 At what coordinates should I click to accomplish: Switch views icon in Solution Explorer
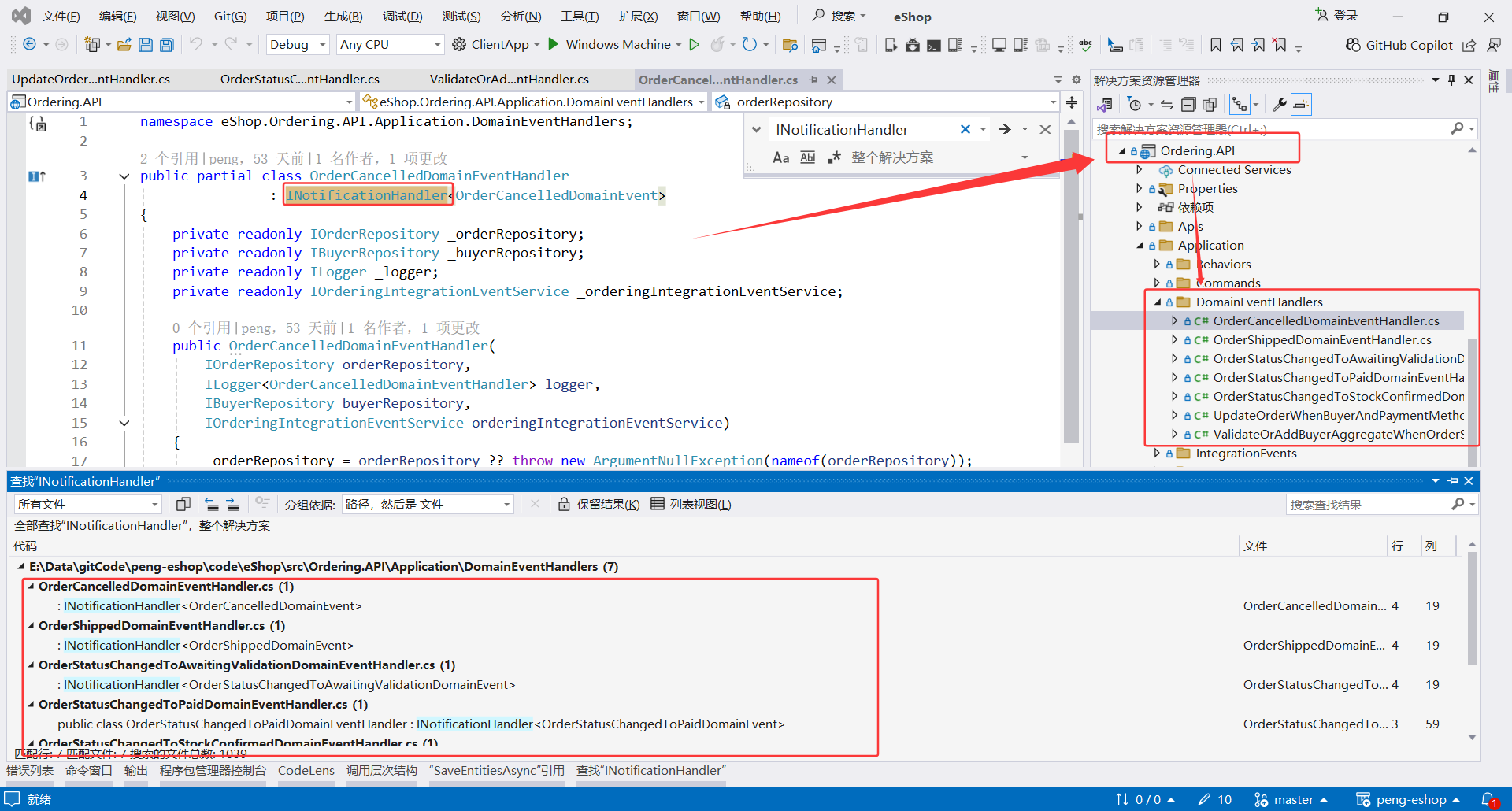click(1105, 105)
